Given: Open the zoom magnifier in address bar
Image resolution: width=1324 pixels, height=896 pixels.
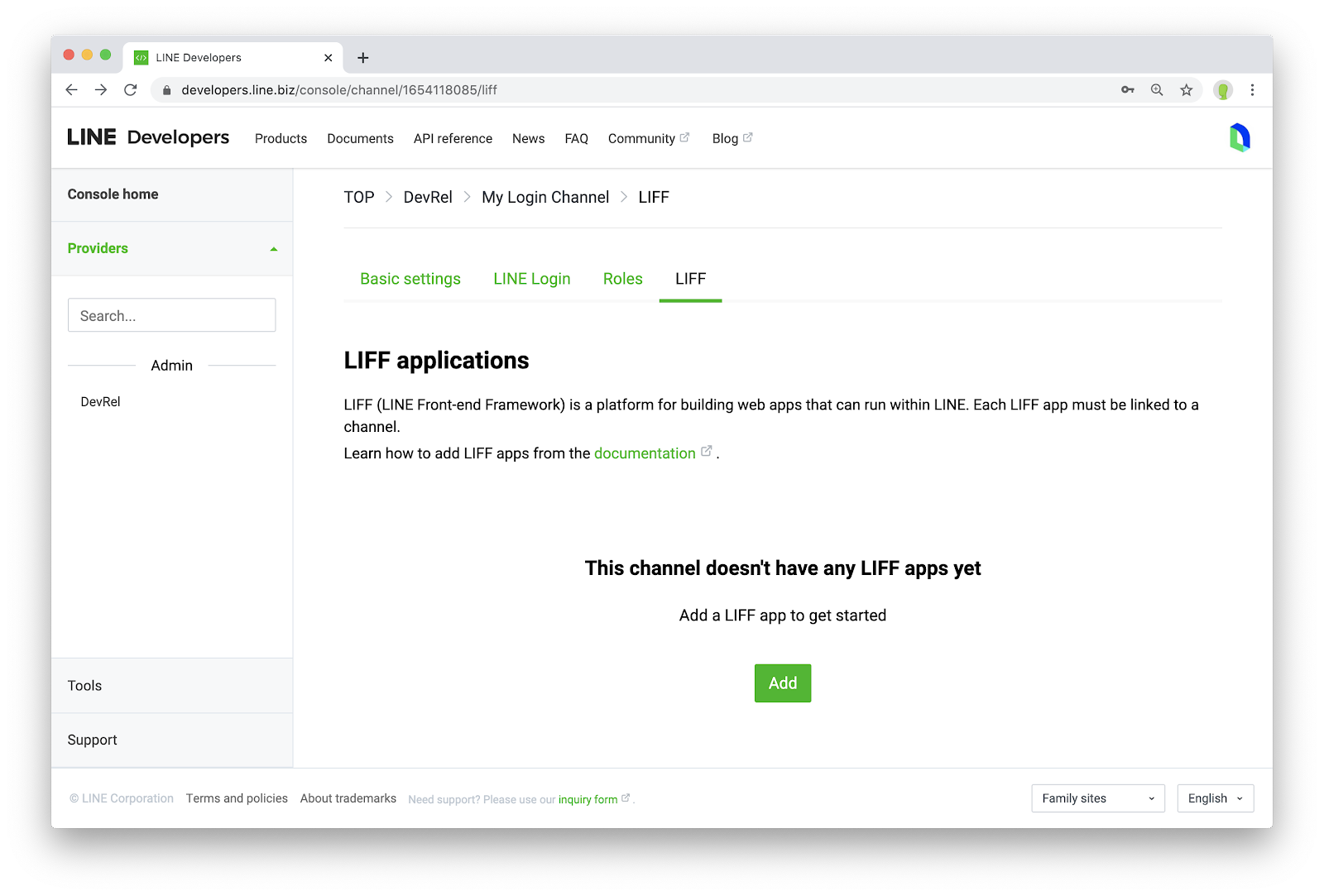Looking at the screenshot, I should 1157,90.
